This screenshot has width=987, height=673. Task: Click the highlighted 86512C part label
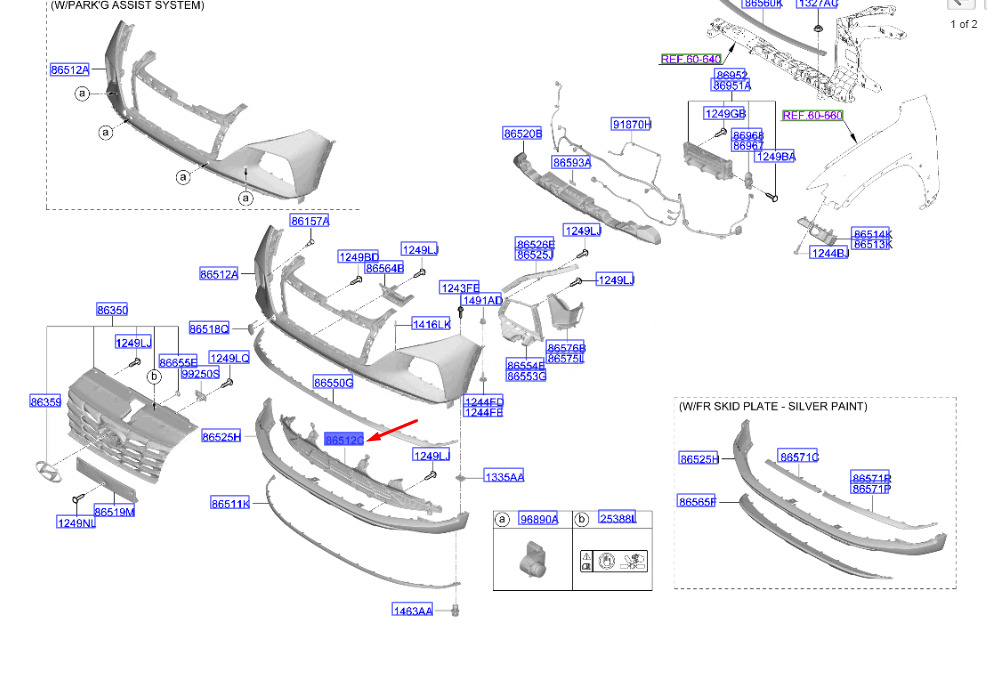[x=344, y=439]
